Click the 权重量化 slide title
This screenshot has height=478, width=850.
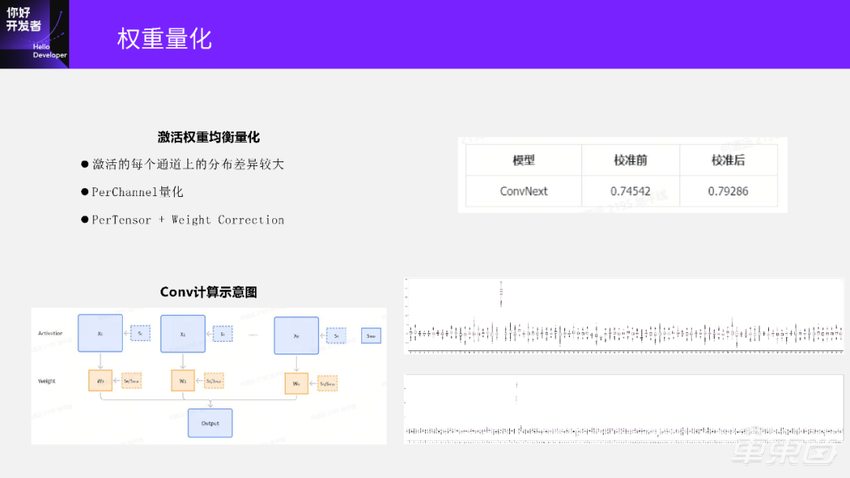[x=164, y=39]
